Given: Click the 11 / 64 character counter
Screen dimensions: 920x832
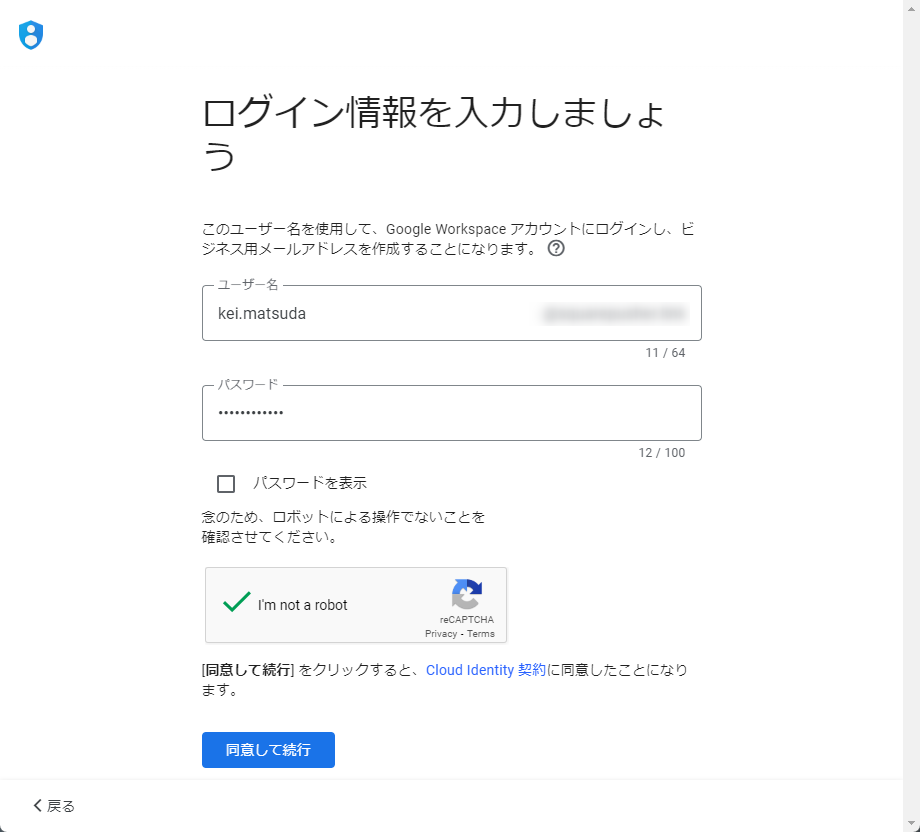Looking at the screenshot, I should click(x=665, y=353).
